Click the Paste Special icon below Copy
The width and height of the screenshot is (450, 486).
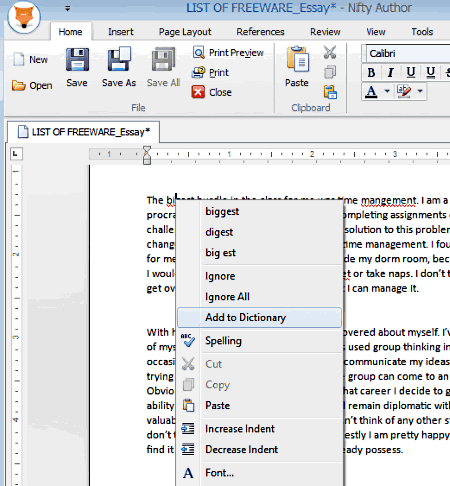[x=330, y=92]
